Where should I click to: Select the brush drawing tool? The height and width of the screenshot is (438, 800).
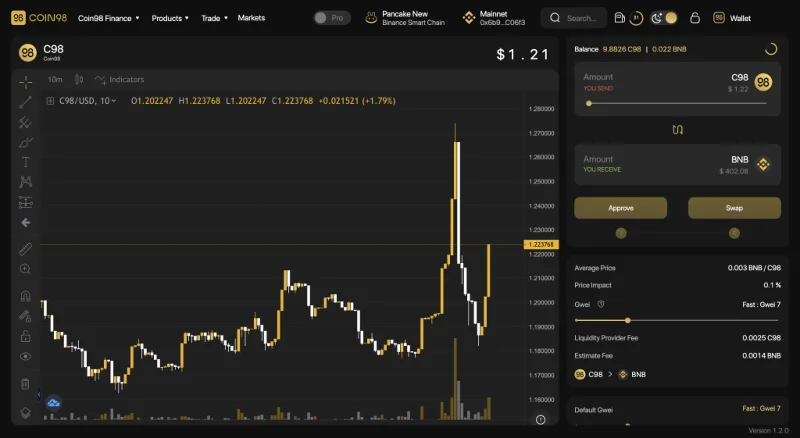(26, 142)
